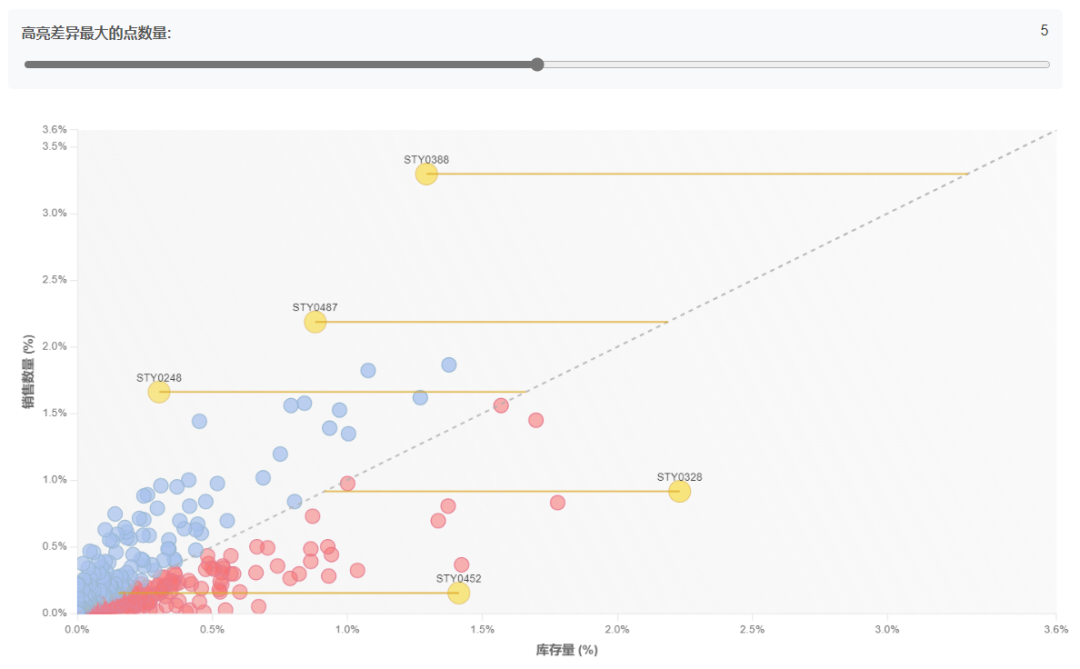This screenshot has width=1080, height=669.
Task: Click the STY0388 text label
Action: pyautogui.click(x=426, y=159)
